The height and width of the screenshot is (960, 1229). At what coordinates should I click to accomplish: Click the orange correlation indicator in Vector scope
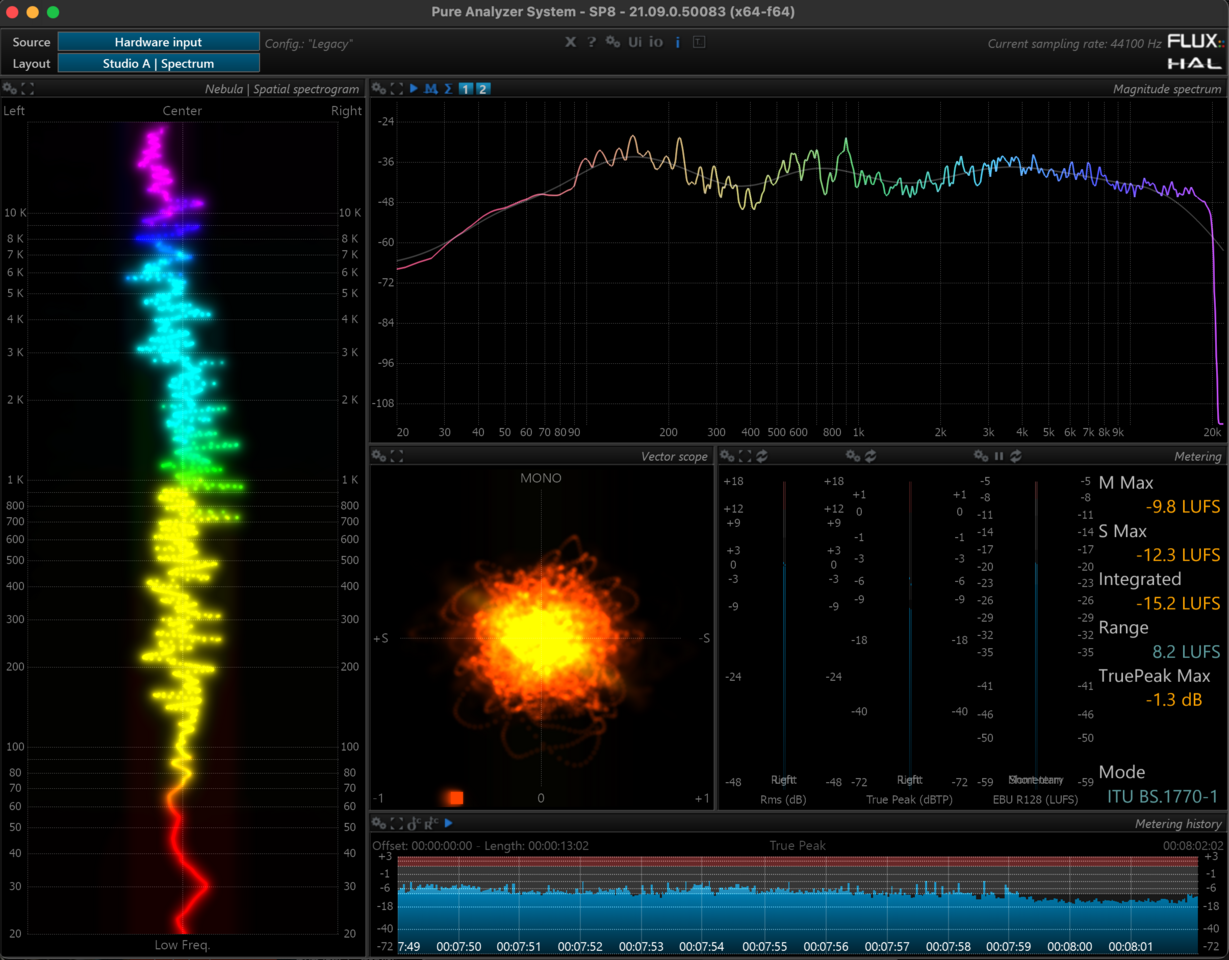click(455, 797)
